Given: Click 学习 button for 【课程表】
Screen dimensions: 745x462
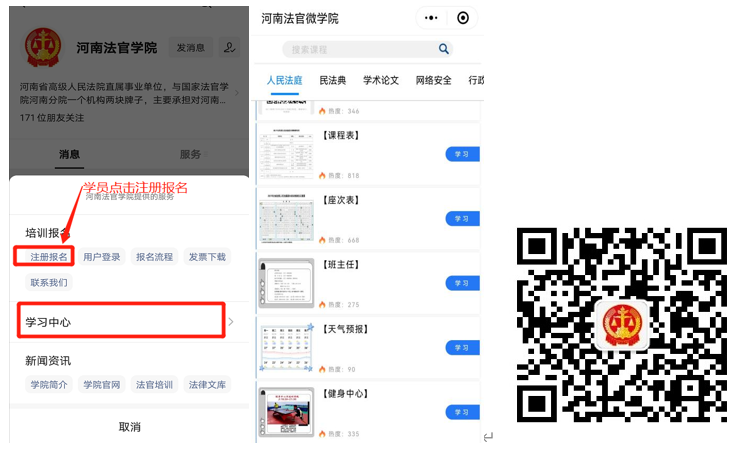Looking at the screenshot, I should pos(462,154).
